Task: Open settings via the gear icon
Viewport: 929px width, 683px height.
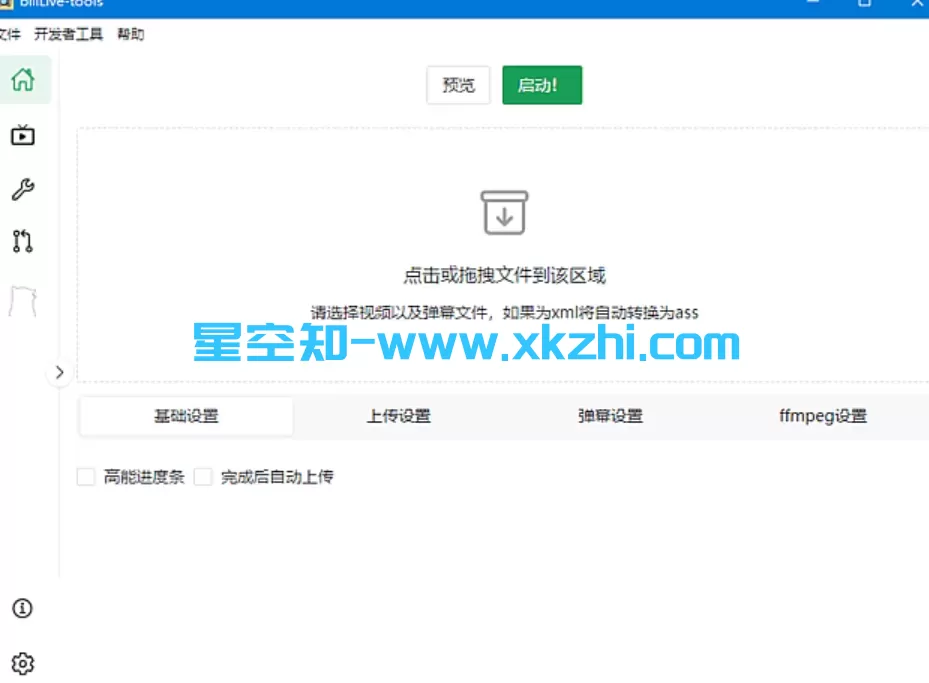Action: coord(22,663)
